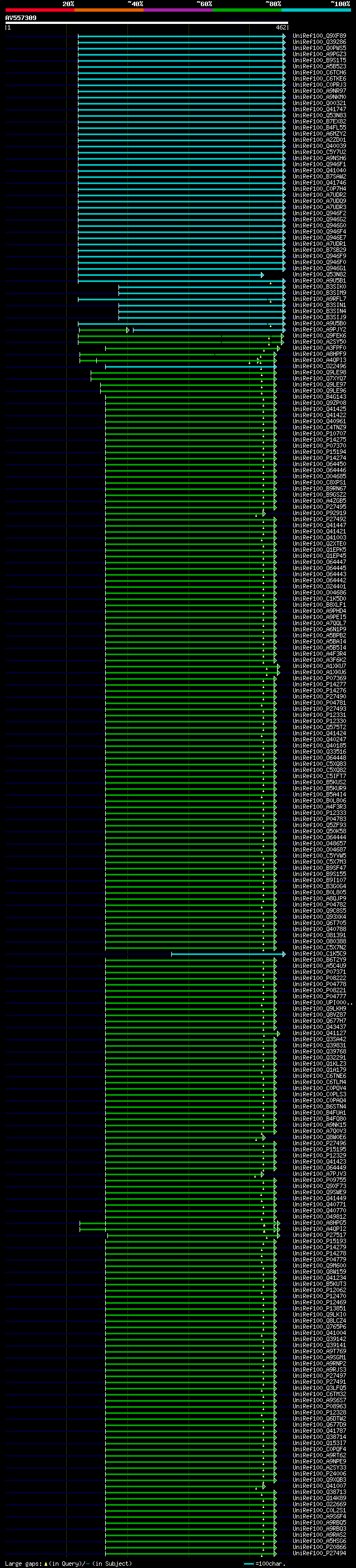The width and height of the screenshot is (356, 1568).
Task: Select hit label UniRef100_B4FUA1
Action: [319, 1112]
